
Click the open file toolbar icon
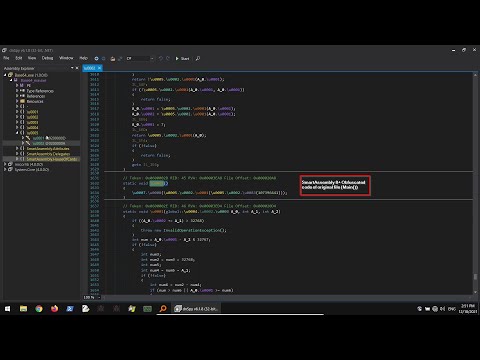click(113, 58)
